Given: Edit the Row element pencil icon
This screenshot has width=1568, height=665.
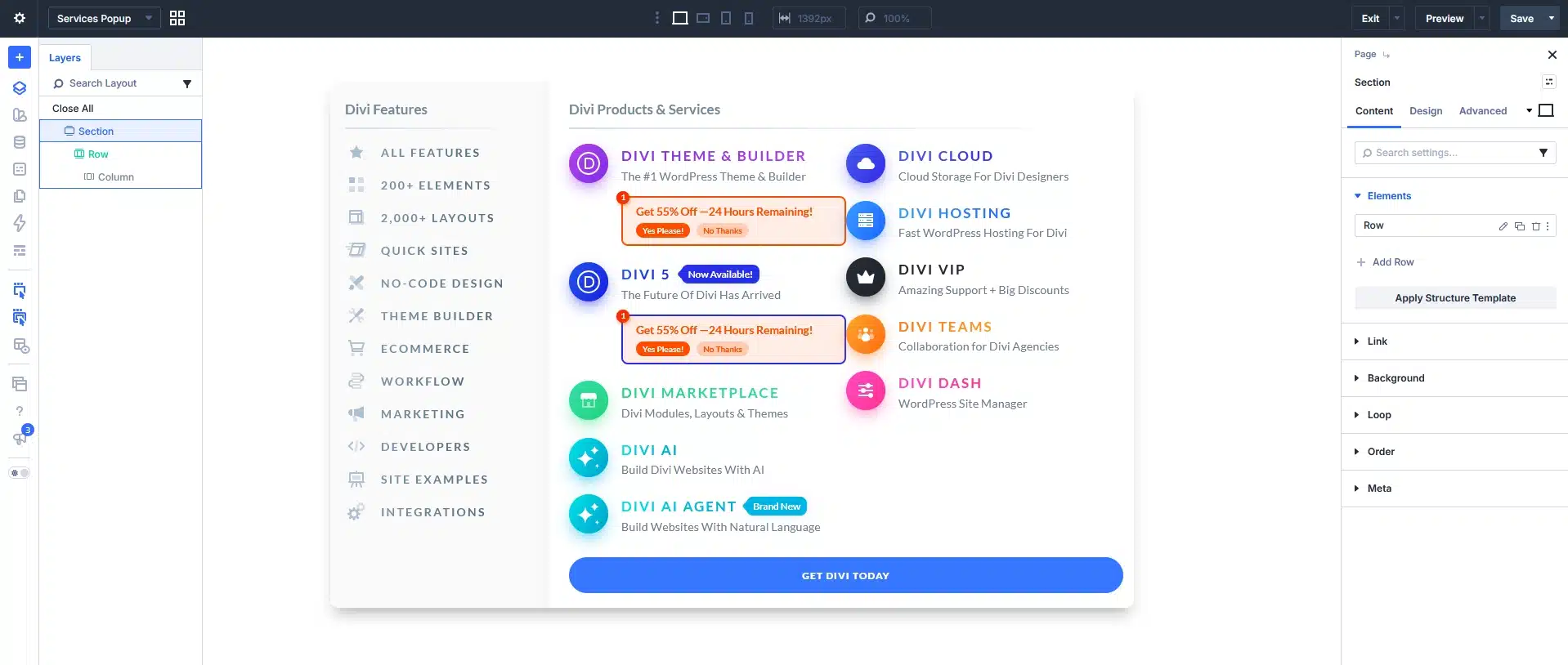Looking at the screenshot, I should pyautogui.click(x=1503, y=226).
